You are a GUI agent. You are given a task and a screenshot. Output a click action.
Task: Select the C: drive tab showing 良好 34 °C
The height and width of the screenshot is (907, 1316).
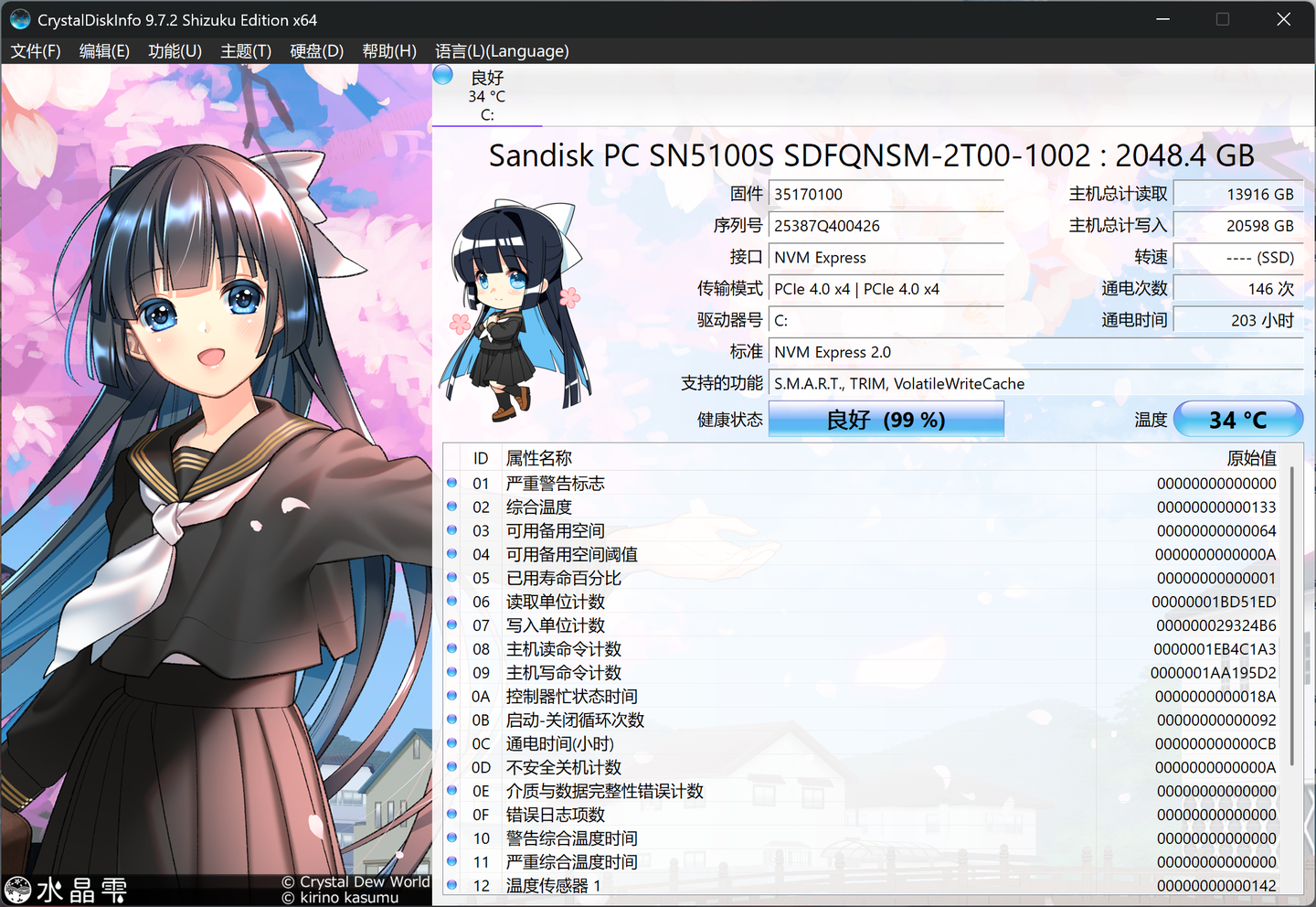tap(487, 95)
